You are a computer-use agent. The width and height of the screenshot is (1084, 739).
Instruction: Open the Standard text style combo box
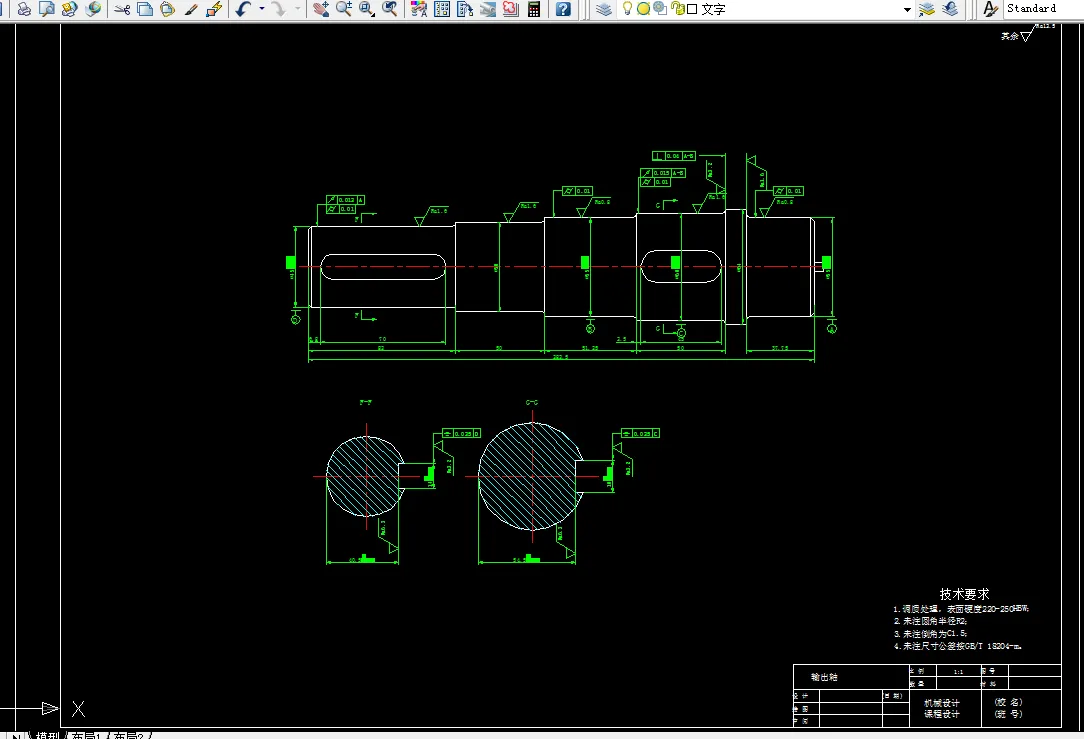(1043, 8)
